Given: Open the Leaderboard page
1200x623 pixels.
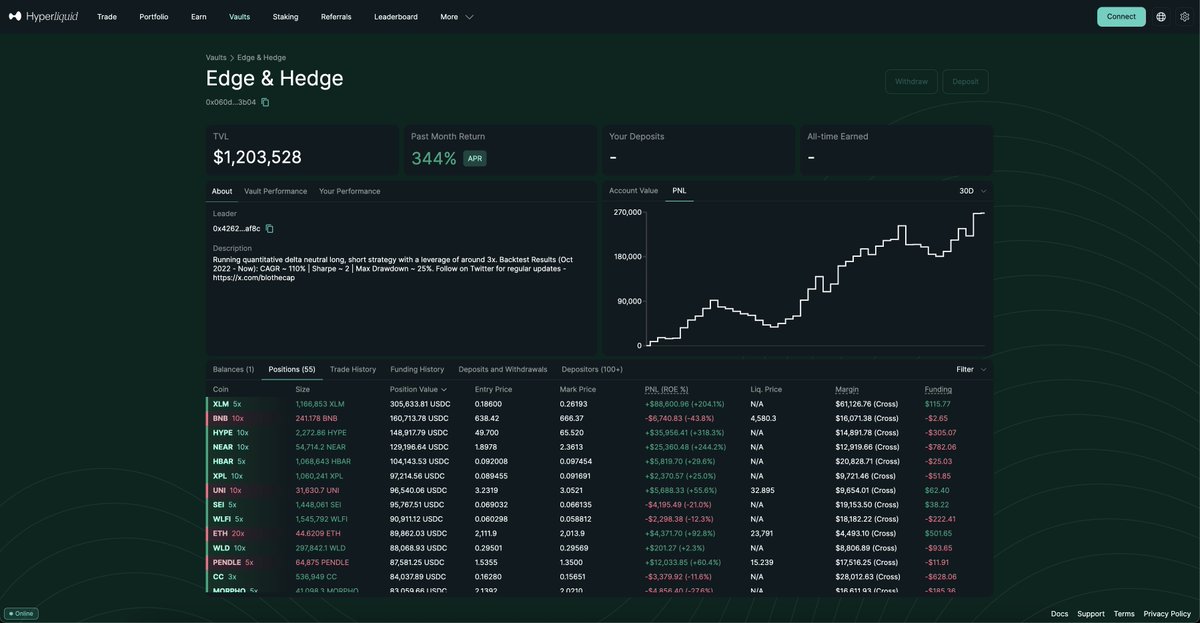Looking at the screenshot, I should point(396,17).
